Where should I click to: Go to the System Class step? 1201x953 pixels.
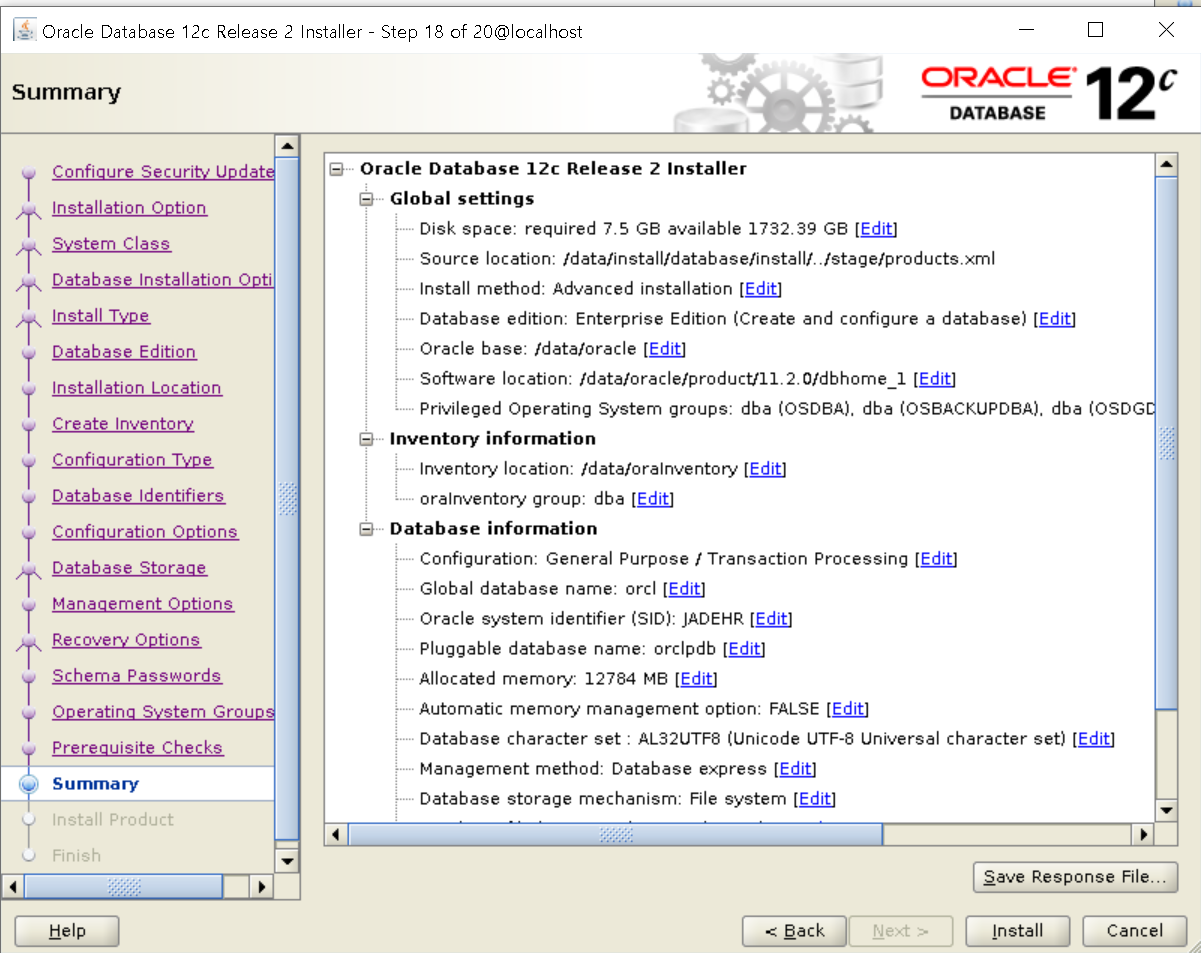coord(111,244)
